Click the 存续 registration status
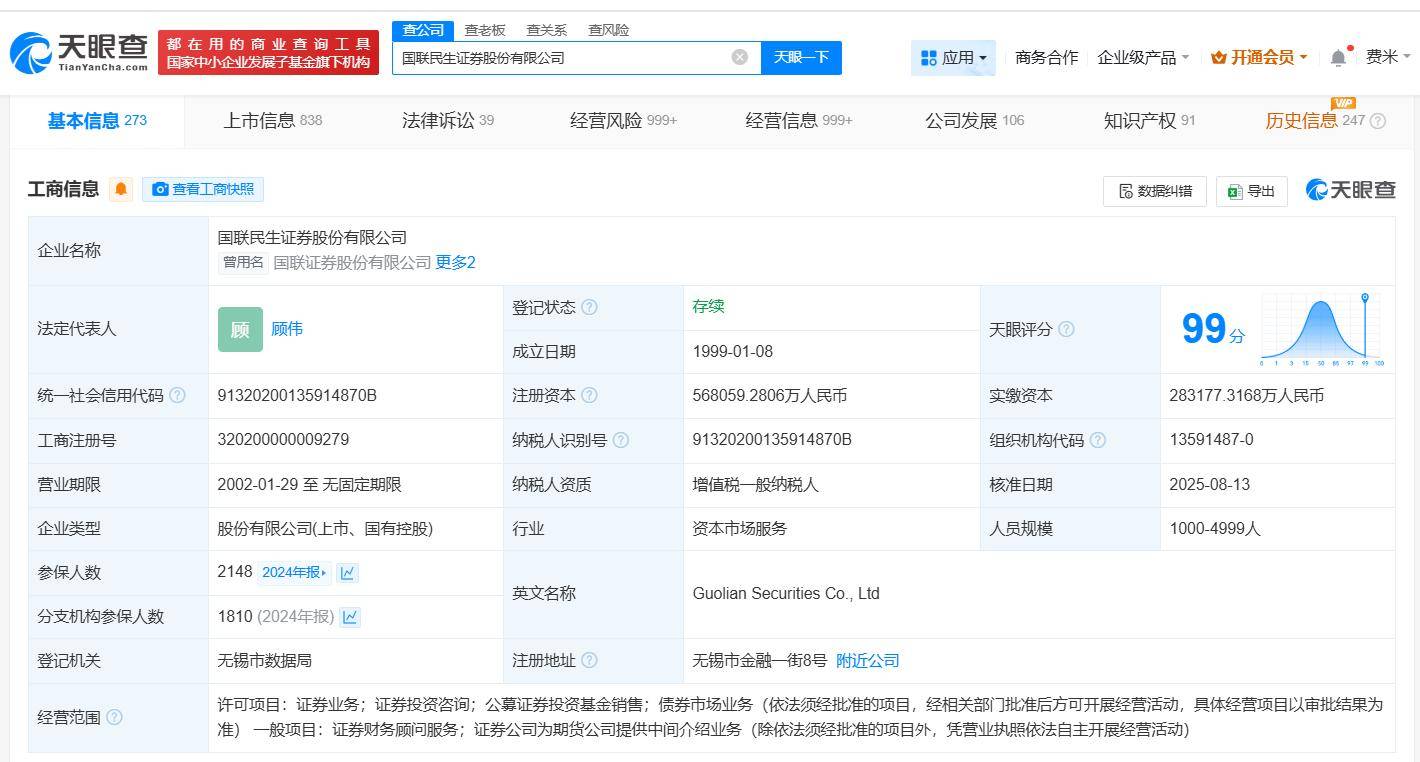1420x762 pixels. (x=708, y=307)
